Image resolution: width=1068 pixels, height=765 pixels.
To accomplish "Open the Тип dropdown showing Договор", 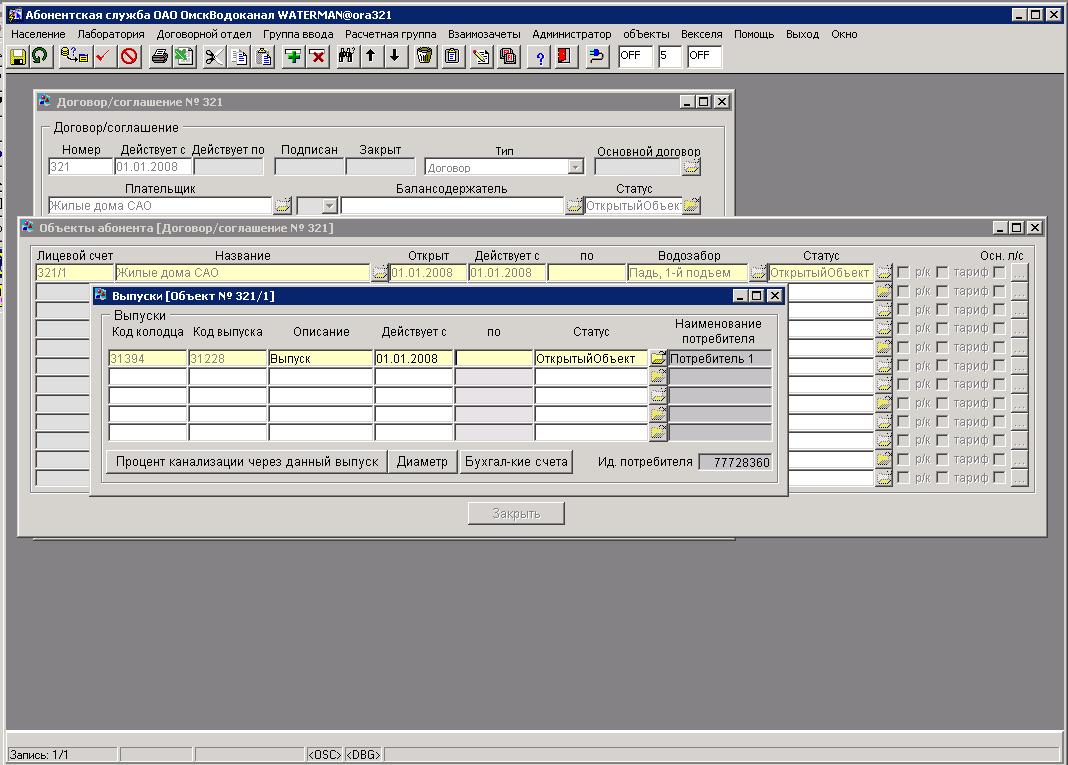I will point(575,167).
